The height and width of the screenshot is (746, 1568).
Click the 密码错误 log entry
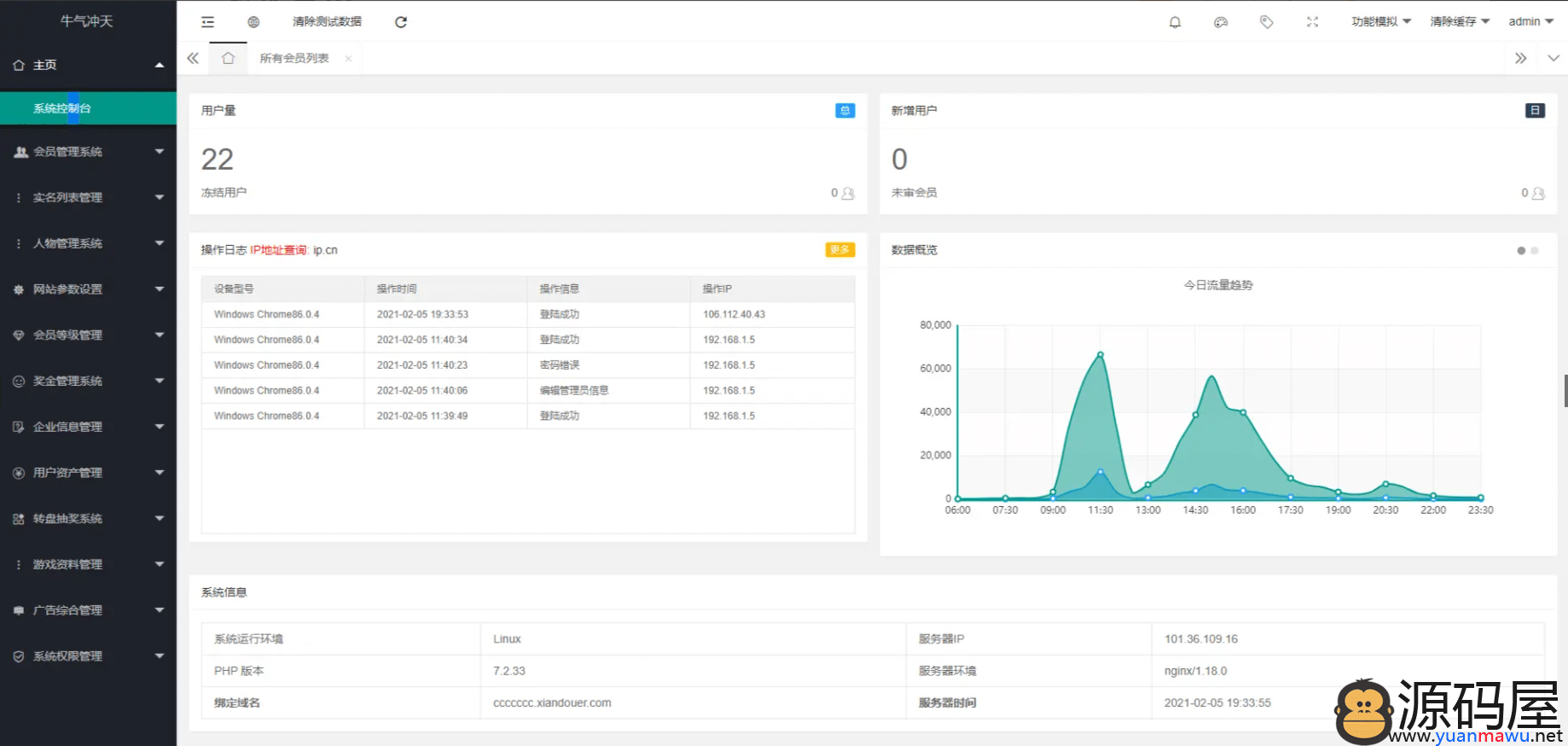(560, 365)
